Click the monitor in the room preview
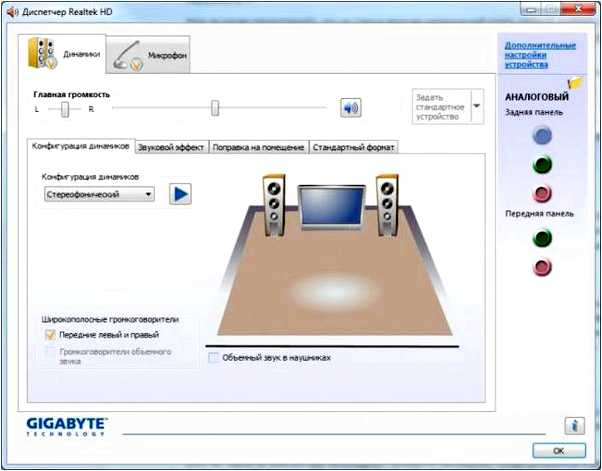Viewport: 602px width, 471px height. [332, 207]
